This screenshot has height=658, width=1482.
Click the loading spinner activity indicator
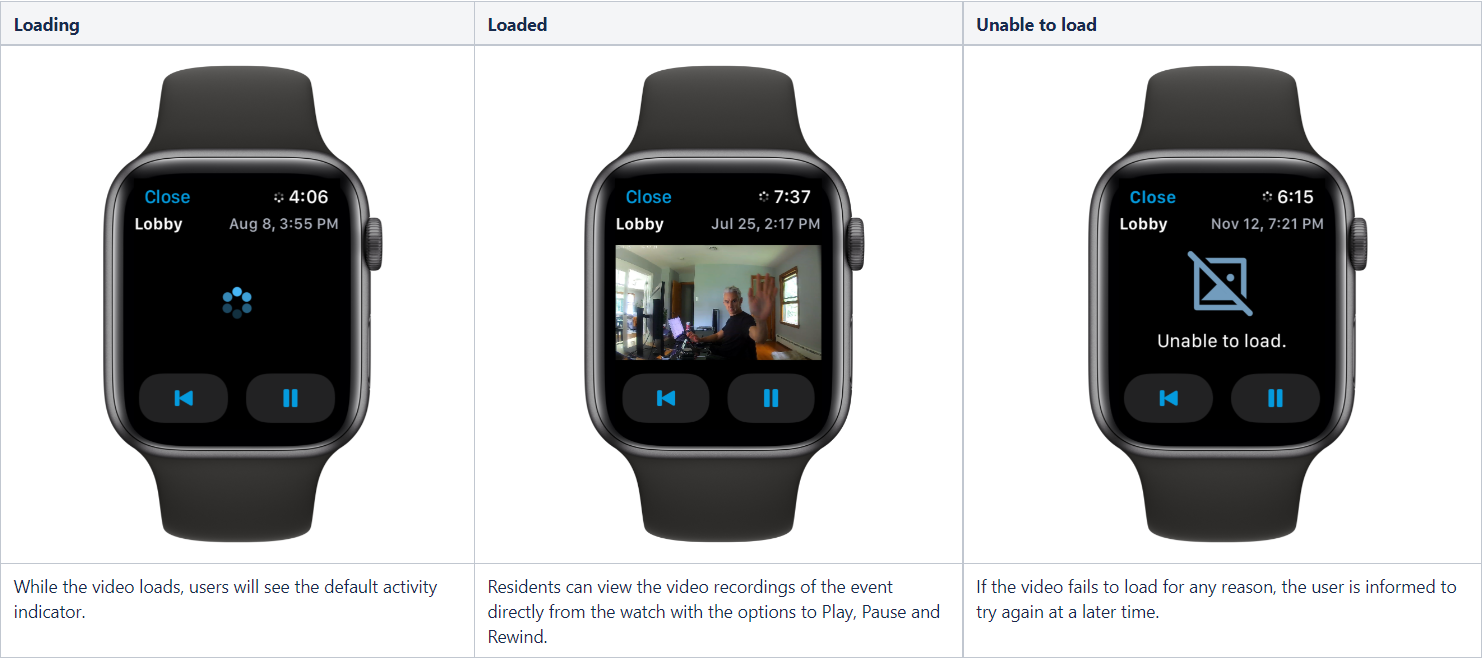(x=237, y=302)
